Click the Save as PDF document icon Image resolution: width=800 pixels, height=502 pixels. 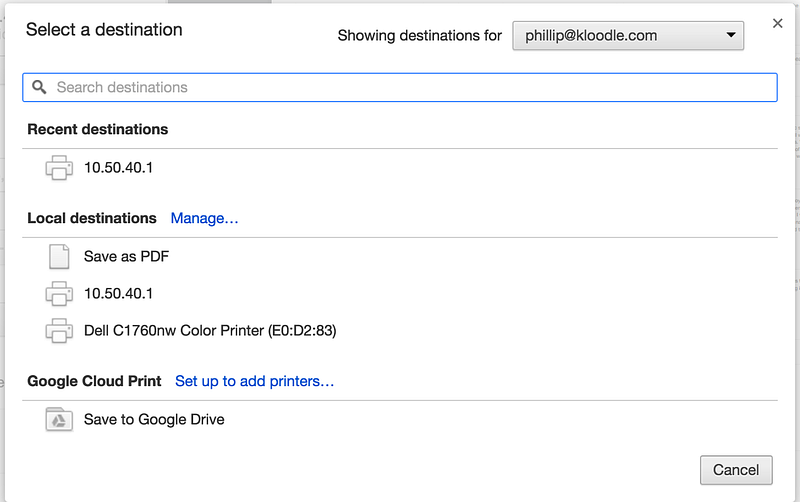coord(59,256)
